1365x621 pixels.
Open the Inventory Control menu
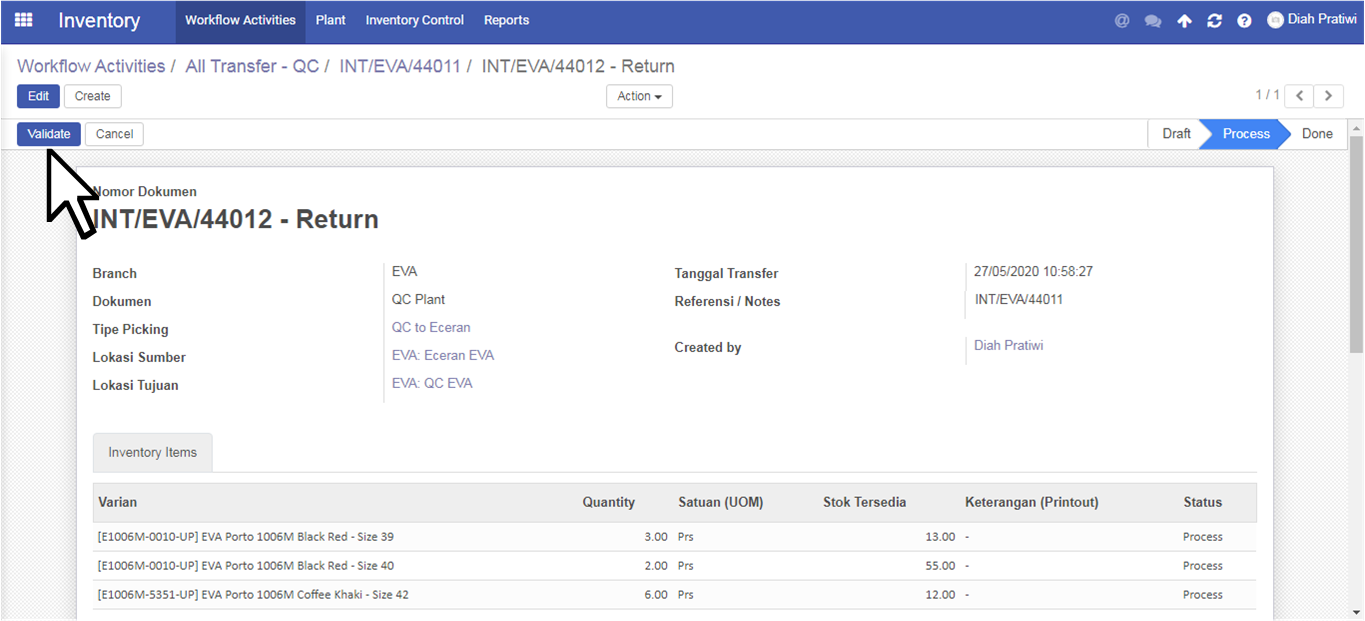pos(415,20)
